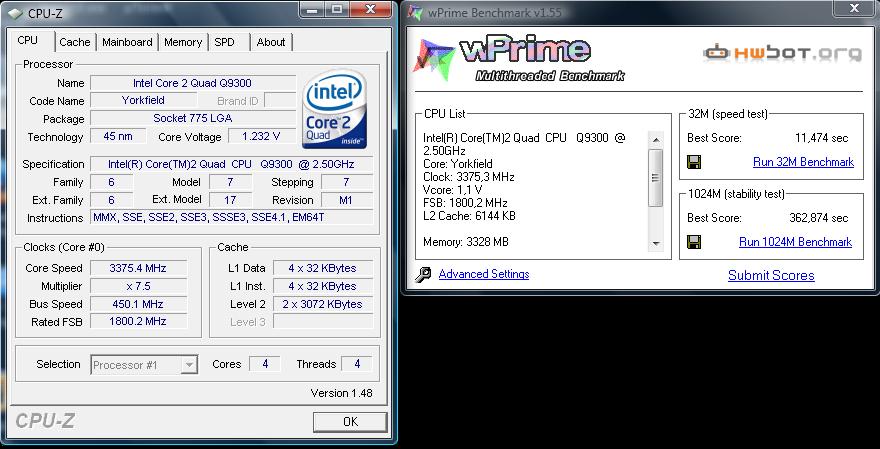Go to the SPD tab
This screenshot has width=880, height=449.
224,42
